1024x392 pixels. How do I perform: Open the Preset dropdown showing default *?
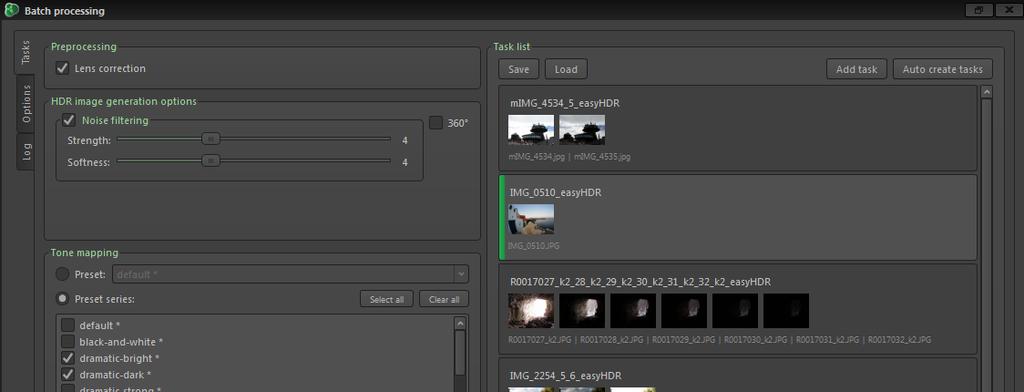click(291, 274)
